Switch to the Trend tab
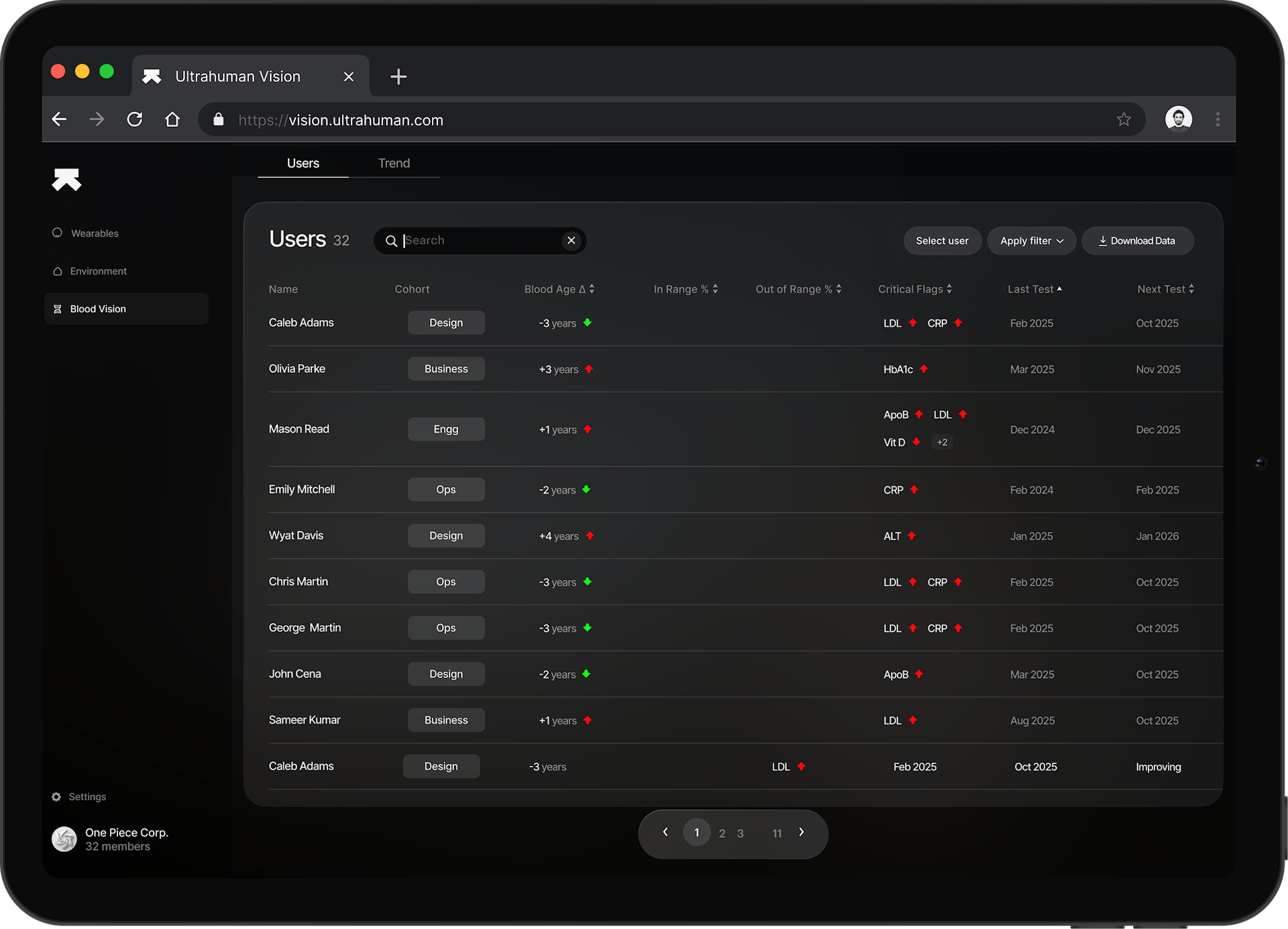Viewport: 1288px width, 929px height. [x=393, y=162]
